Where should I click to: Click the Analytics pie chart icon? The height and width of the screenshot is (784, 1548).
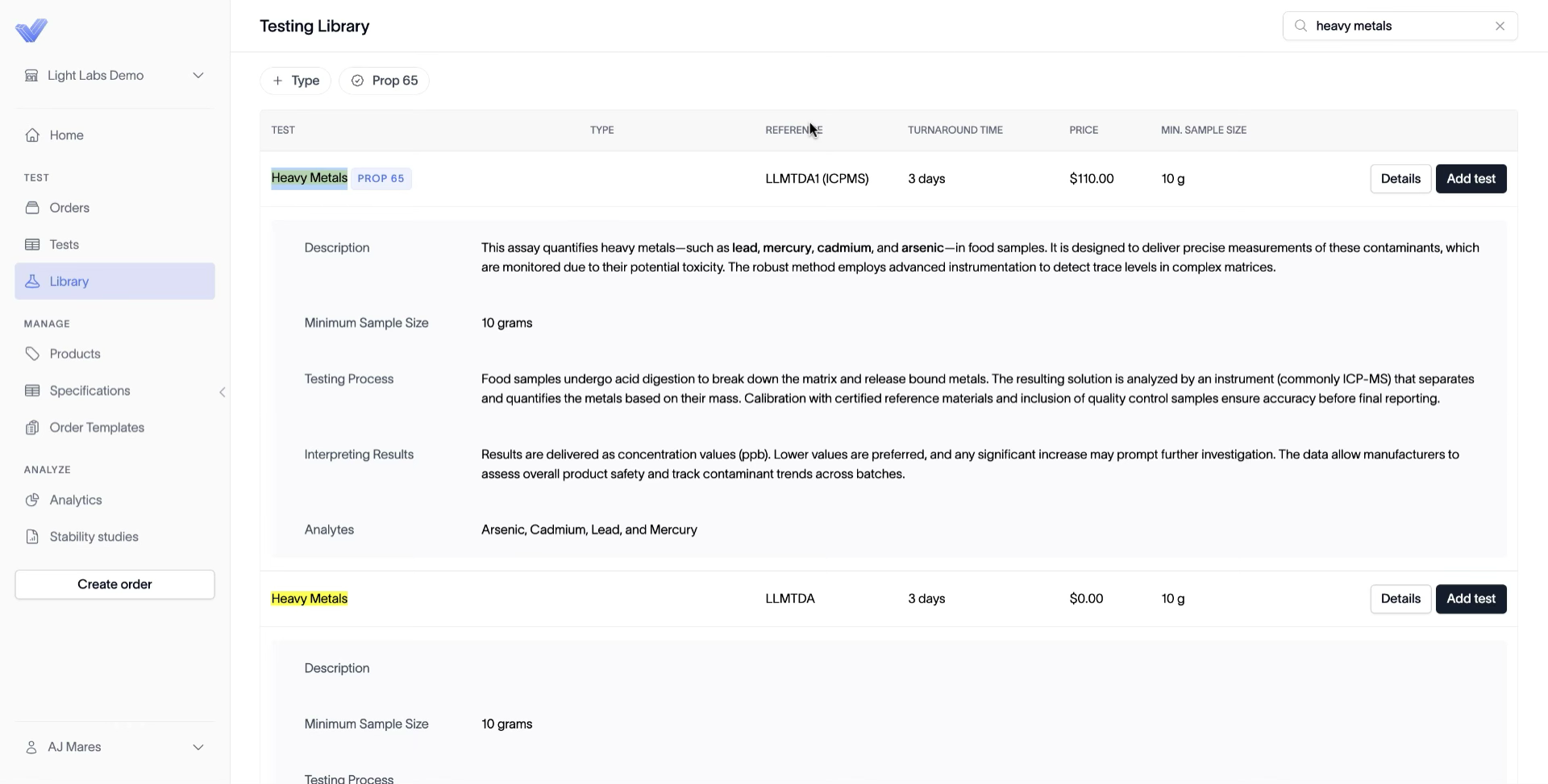tap(32, 500)
